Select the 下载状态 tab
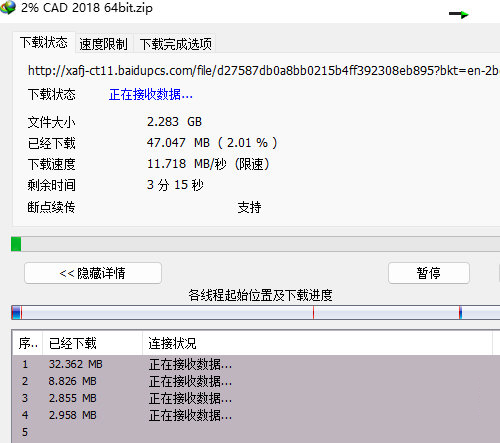The width and height of the screenshot is (500, 443). (x=44, y=43)
